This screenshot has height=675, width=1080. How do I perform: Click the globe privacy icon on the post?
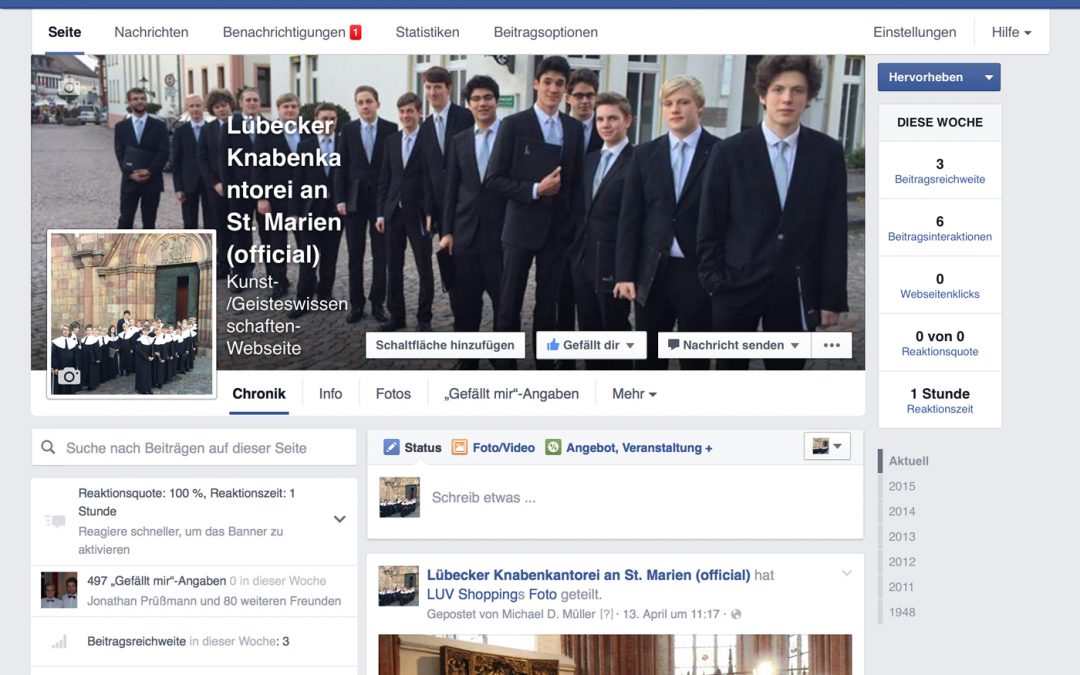pos(737,612)
